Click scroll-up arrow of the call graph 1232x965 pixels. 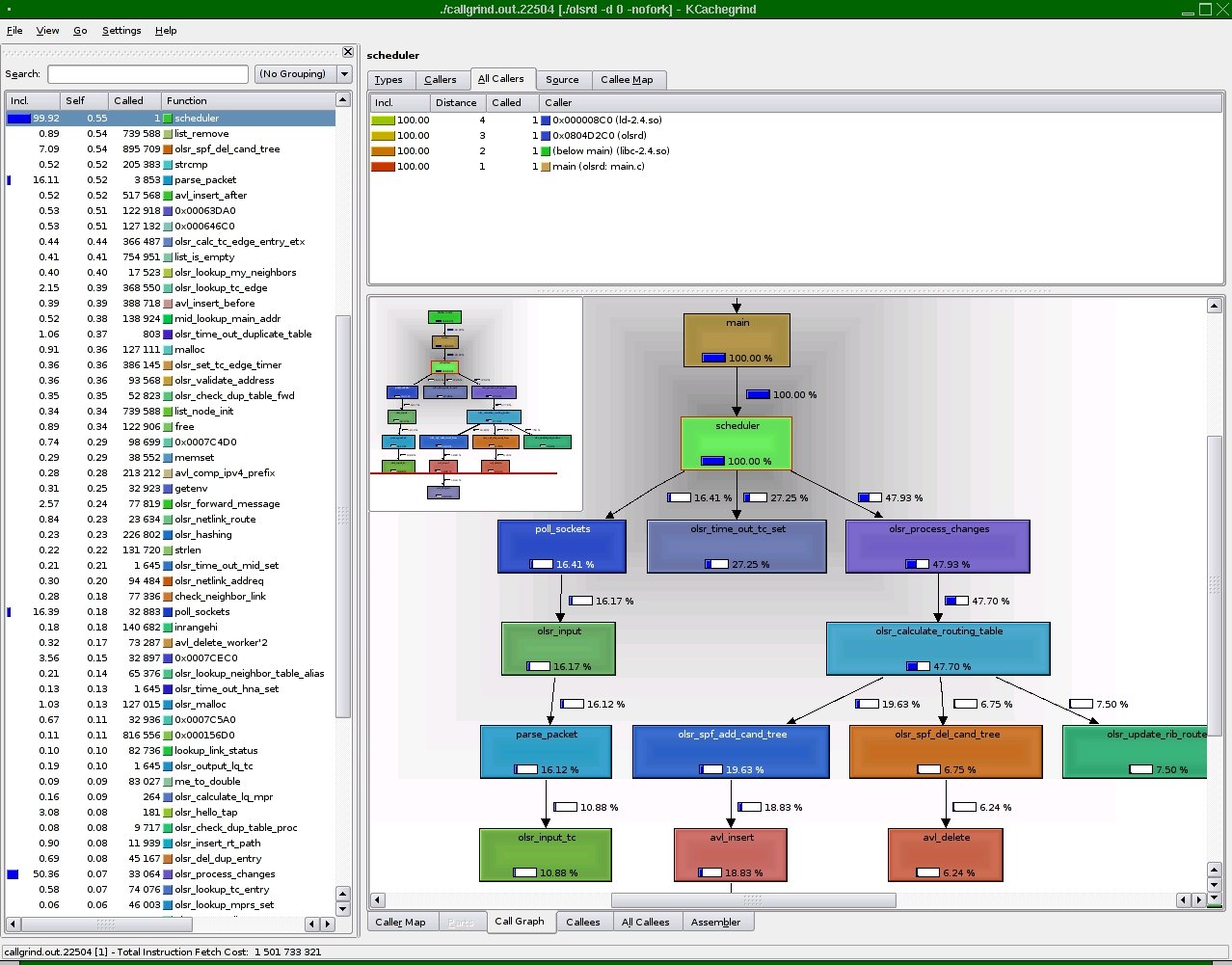[x=1214, y=306]
